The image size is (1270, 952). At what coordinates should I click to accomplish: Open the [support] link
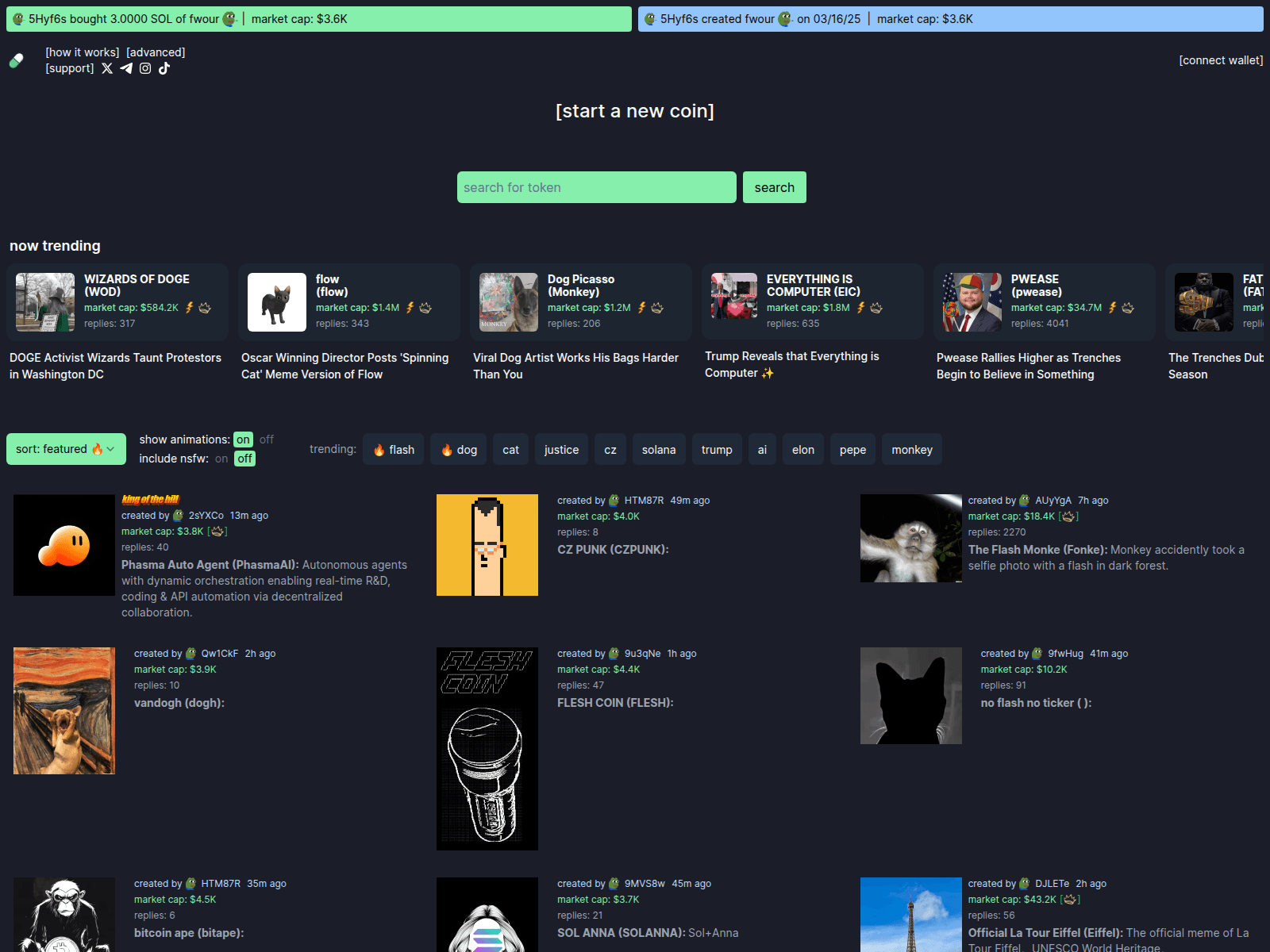70,68
